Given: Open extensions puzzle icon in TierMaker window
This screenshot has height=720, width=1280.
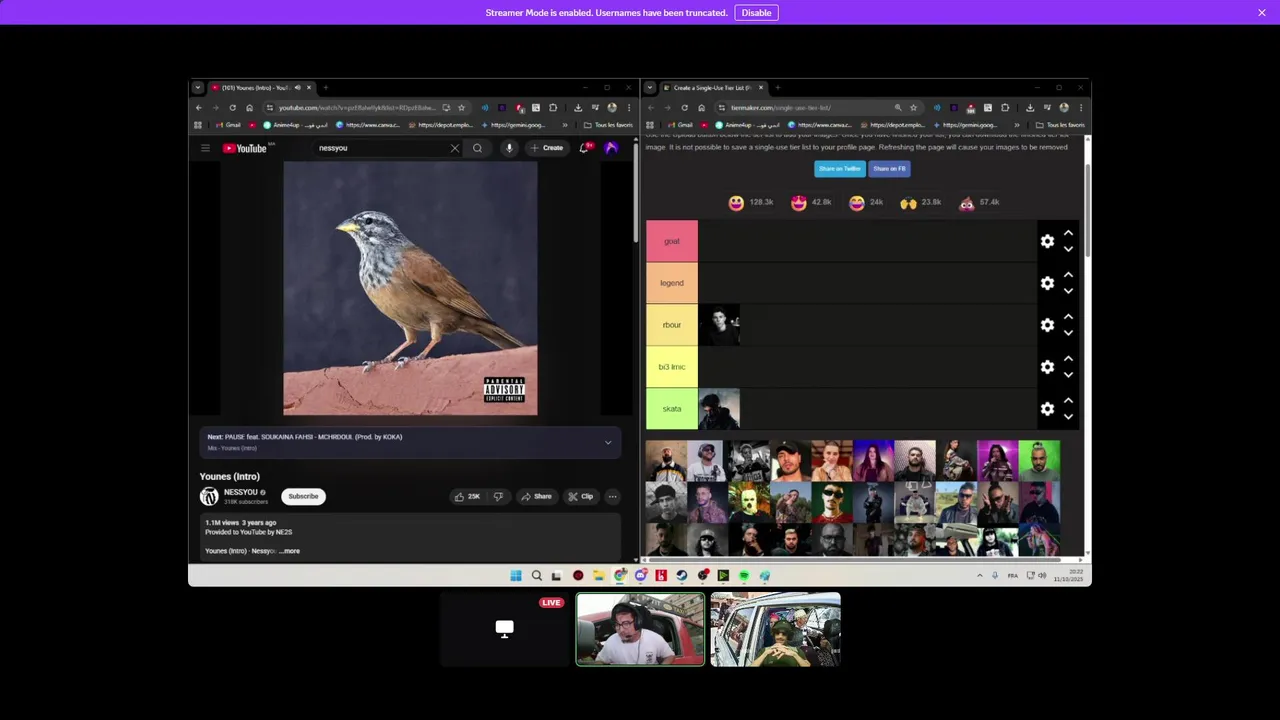Looking at the screenshot, I should click(1005, 108).
